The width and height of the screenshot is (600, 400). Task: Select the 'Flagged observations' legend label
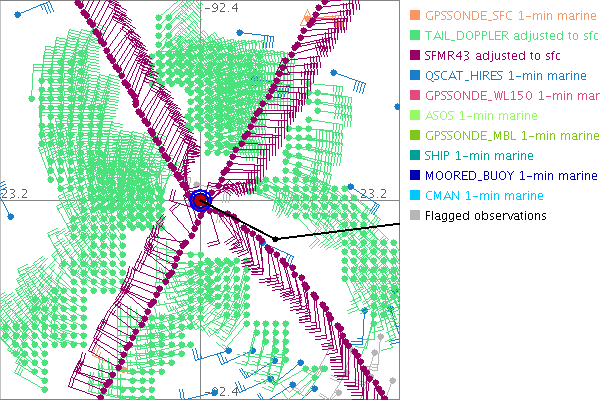pos(485,215)
